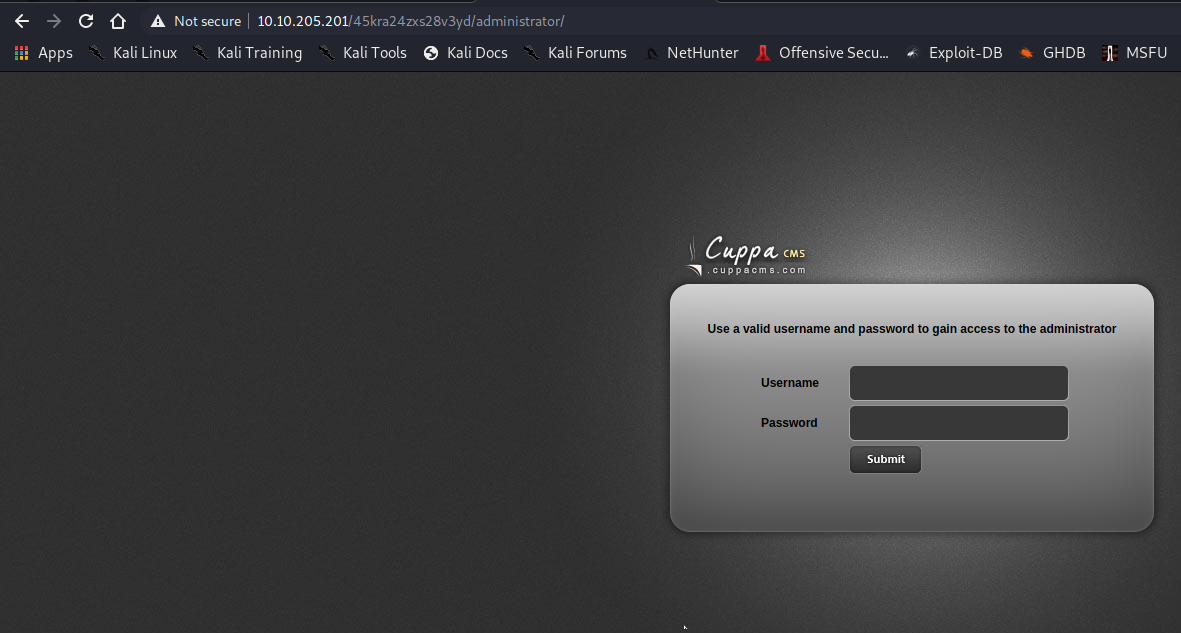Viewport: 1181px width, 633px height.
Task: Open the Exploit-DB bookmark
Action: [x=954, y=53]
